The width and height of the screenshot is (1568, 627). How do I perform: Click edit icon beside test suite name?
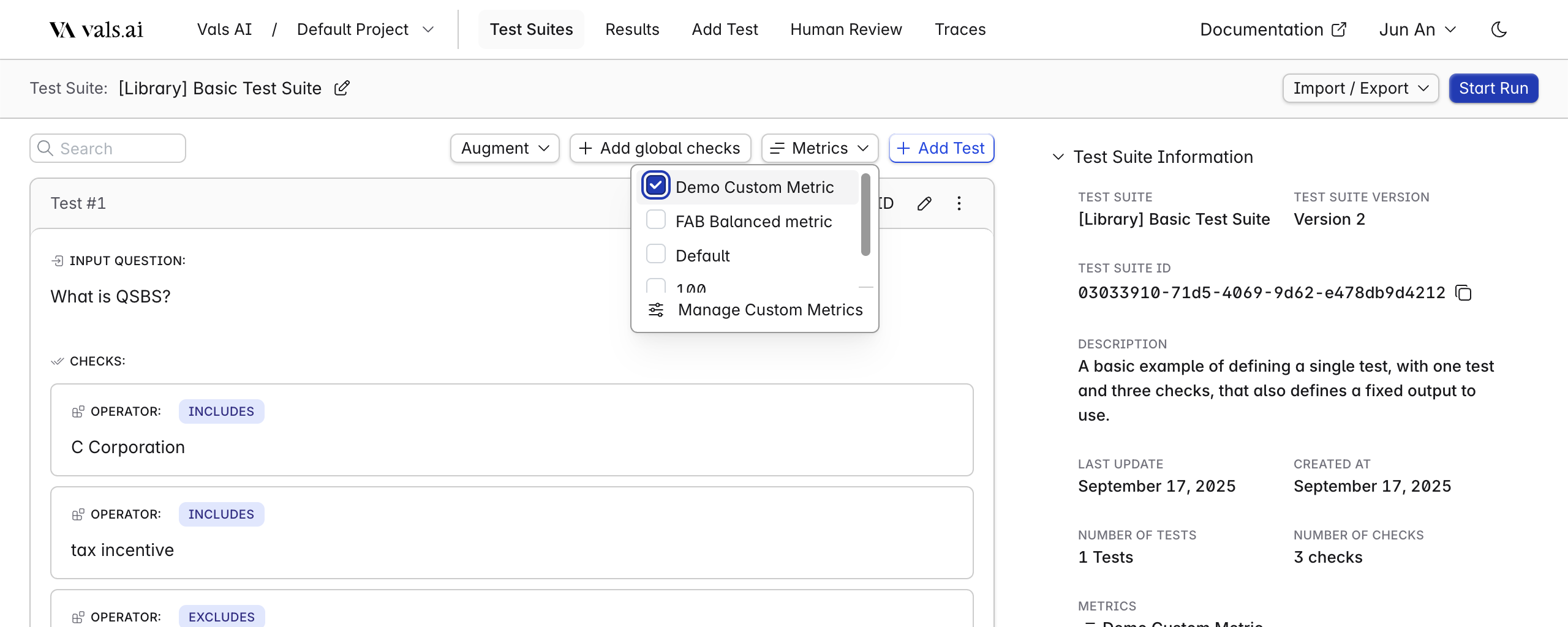(x=342, y=88)
